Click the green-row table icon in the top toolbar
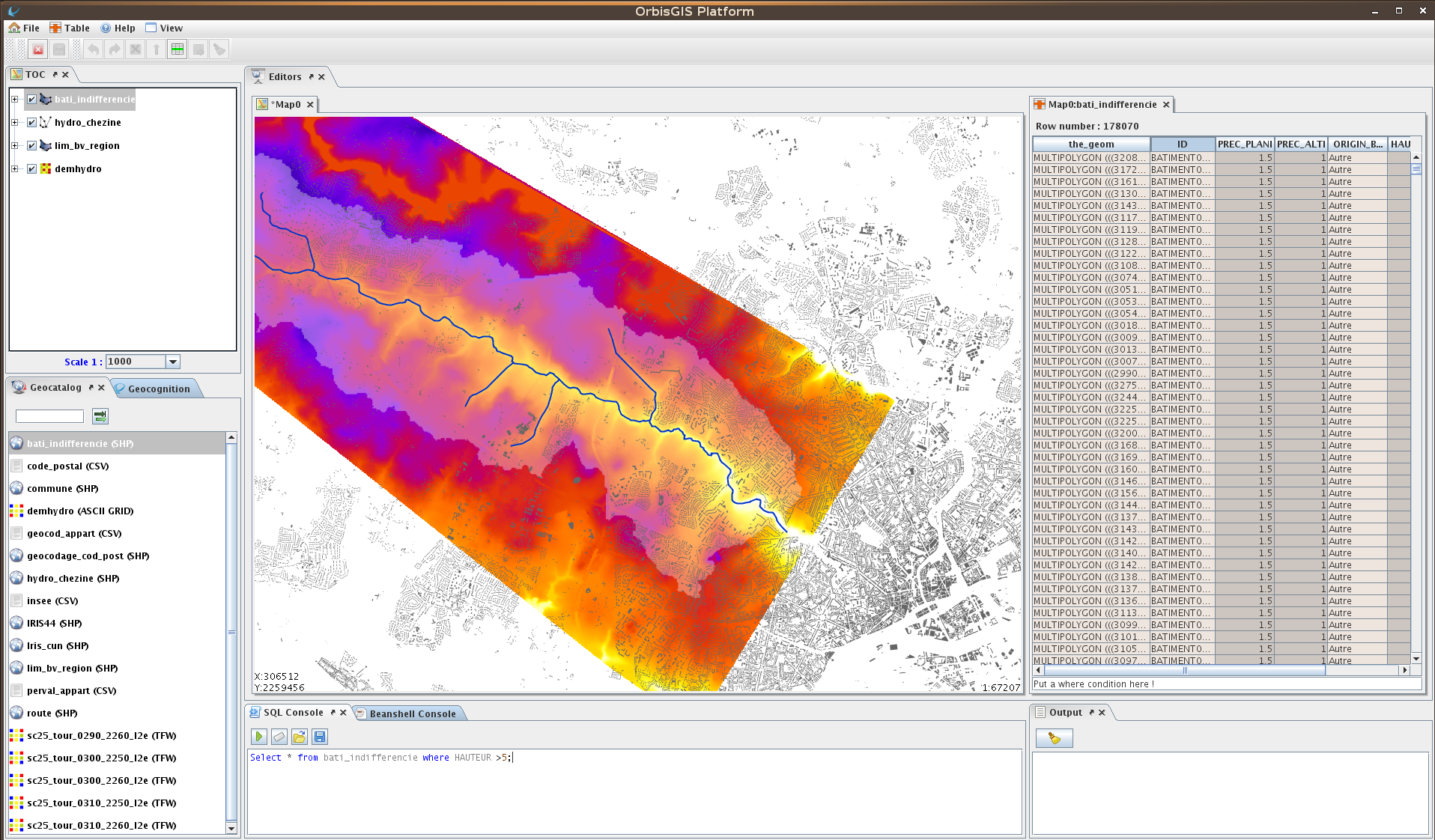1435x840 pixels. click(x=178, y=49)
